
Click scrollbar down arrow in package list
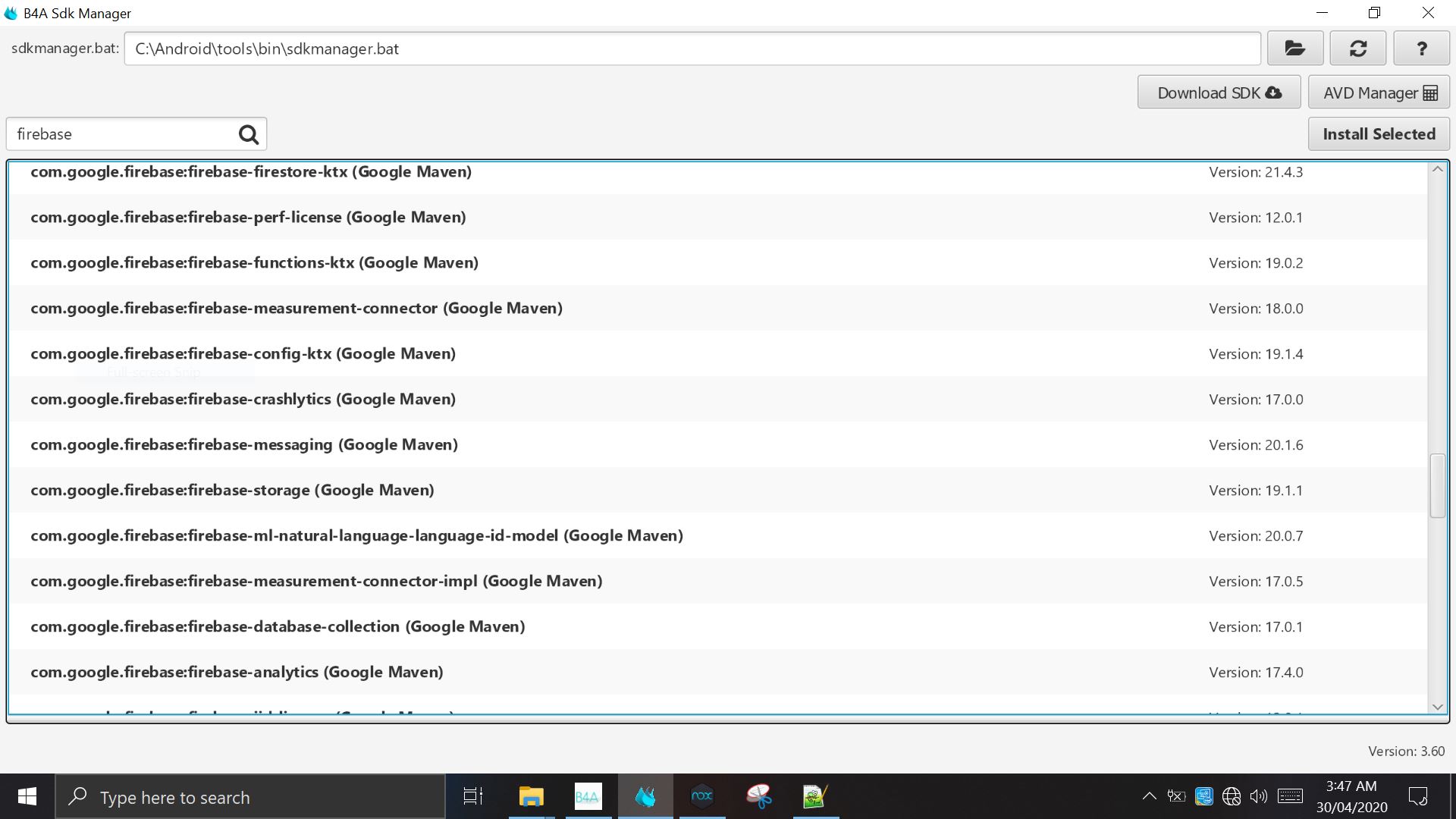1437,707
